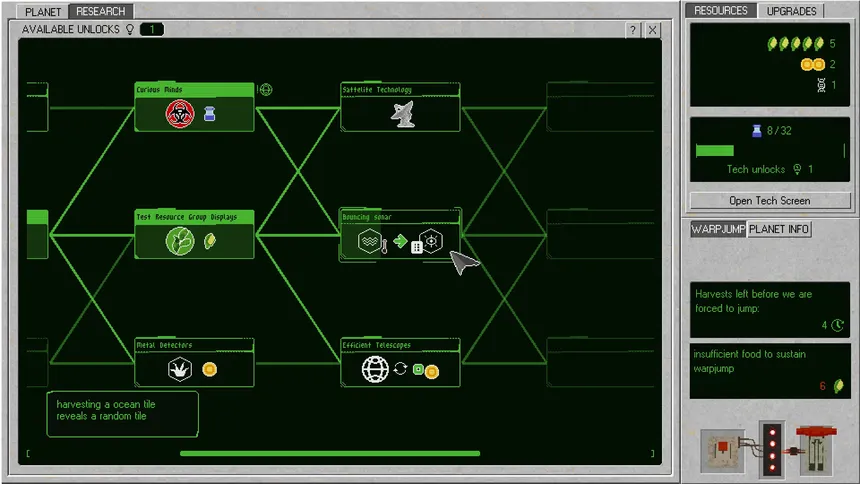Select the globe icon in Efficient Telescopes
Viewport: 860px width, 484px height.
pos(375,369)
